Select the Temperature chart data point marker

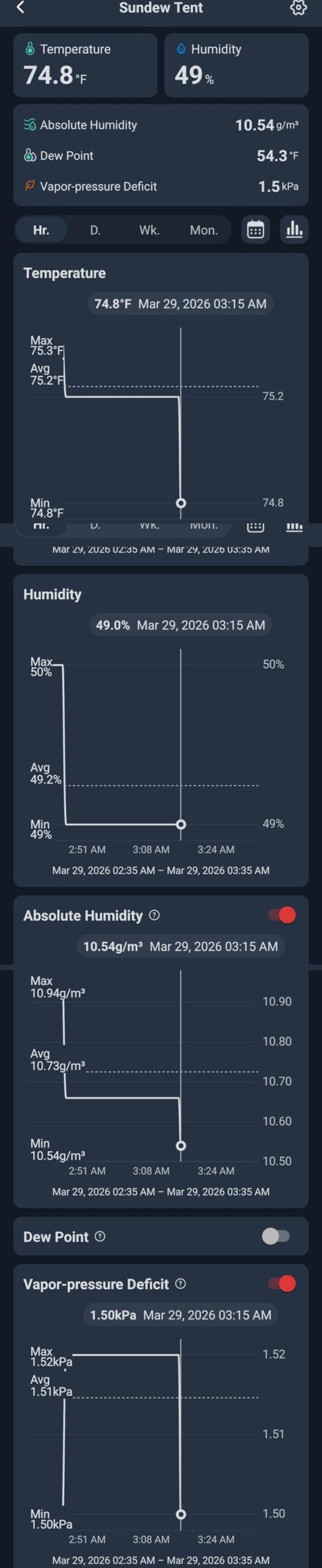pos(181,503)
